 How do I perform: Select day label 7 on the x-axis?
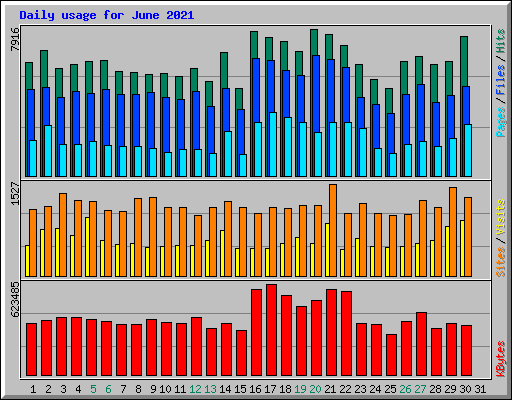123,389
